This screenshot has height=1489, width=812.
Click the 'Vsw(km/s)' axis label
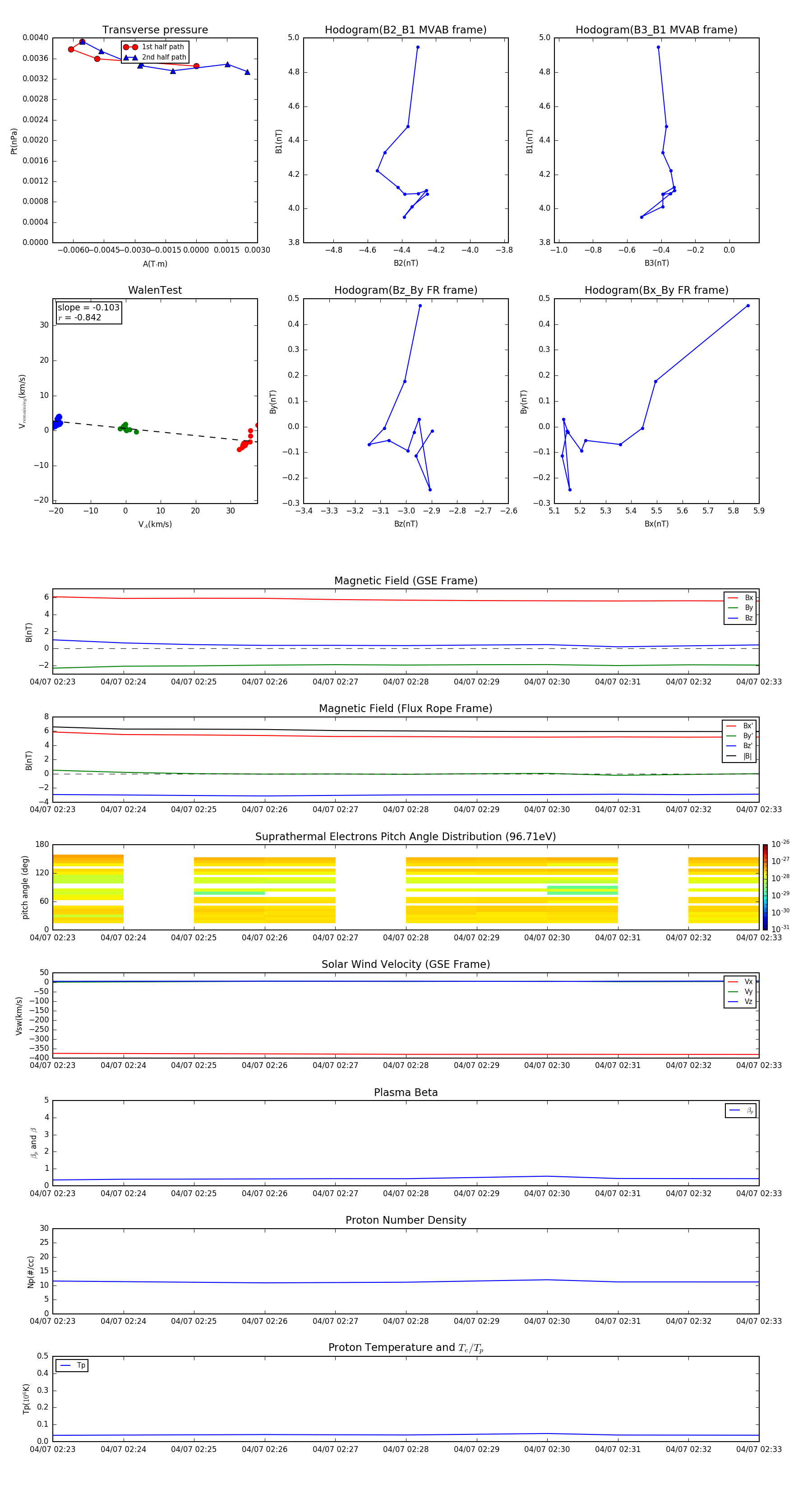tap(19, 1016)
